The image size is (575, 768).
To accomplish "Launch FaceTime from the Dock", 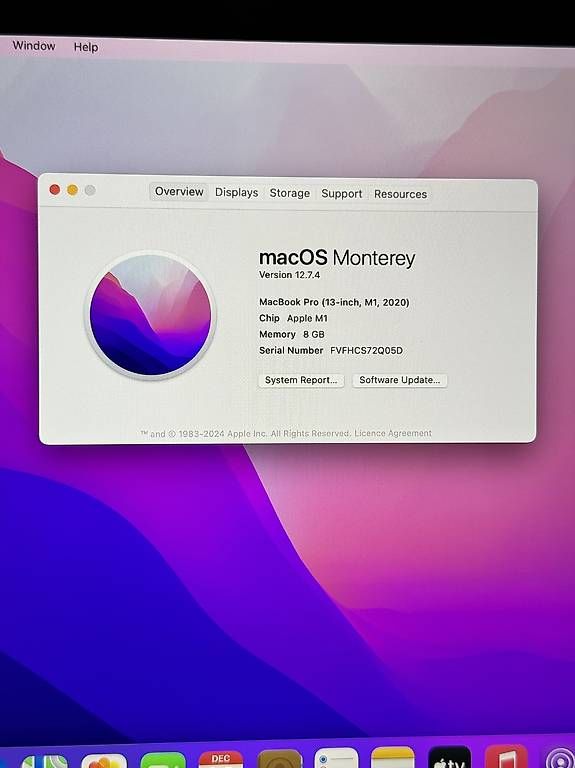I will click(163, 760).
